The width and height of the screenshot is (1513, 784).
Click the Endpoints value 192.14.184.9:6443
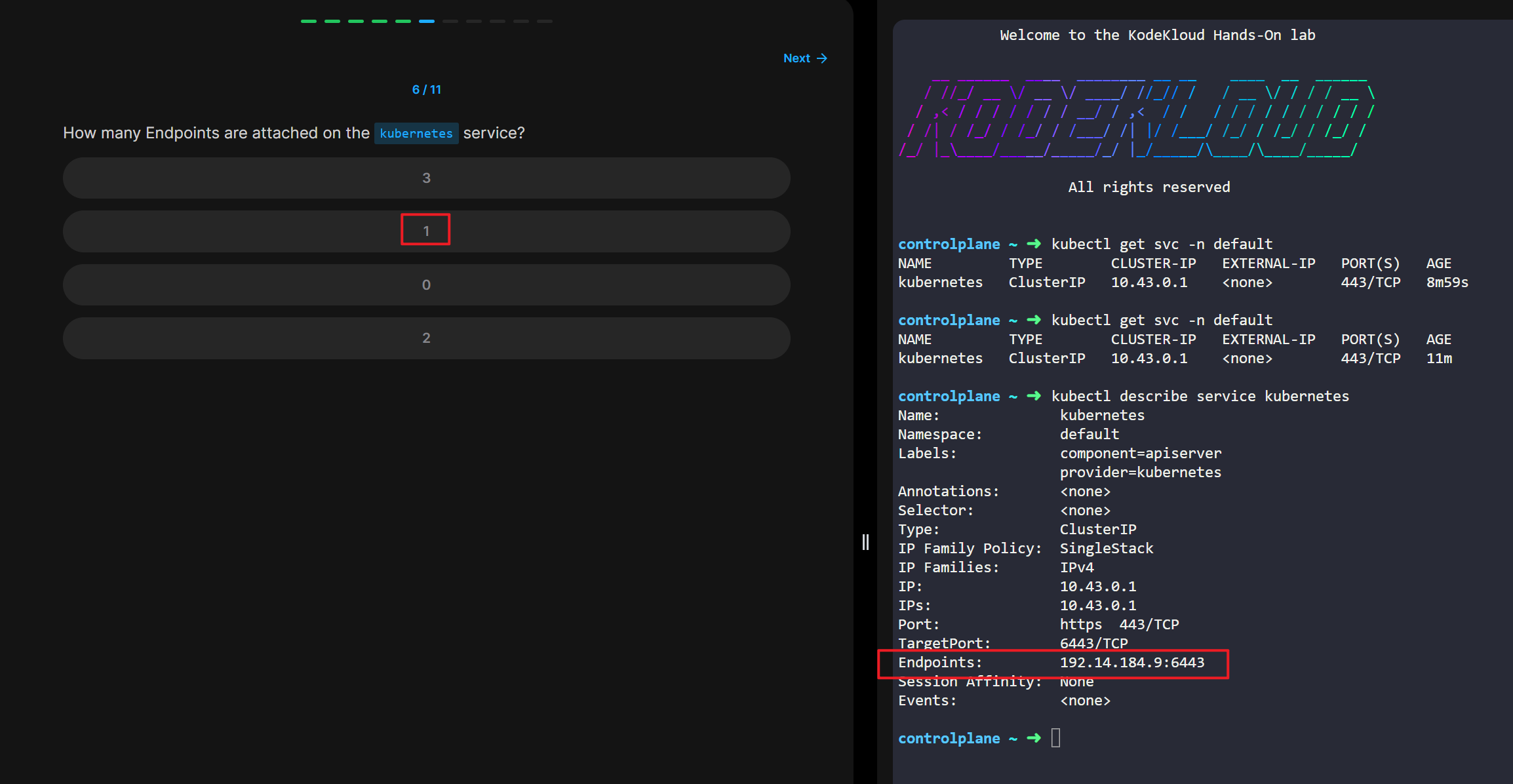click(1131, 663)
